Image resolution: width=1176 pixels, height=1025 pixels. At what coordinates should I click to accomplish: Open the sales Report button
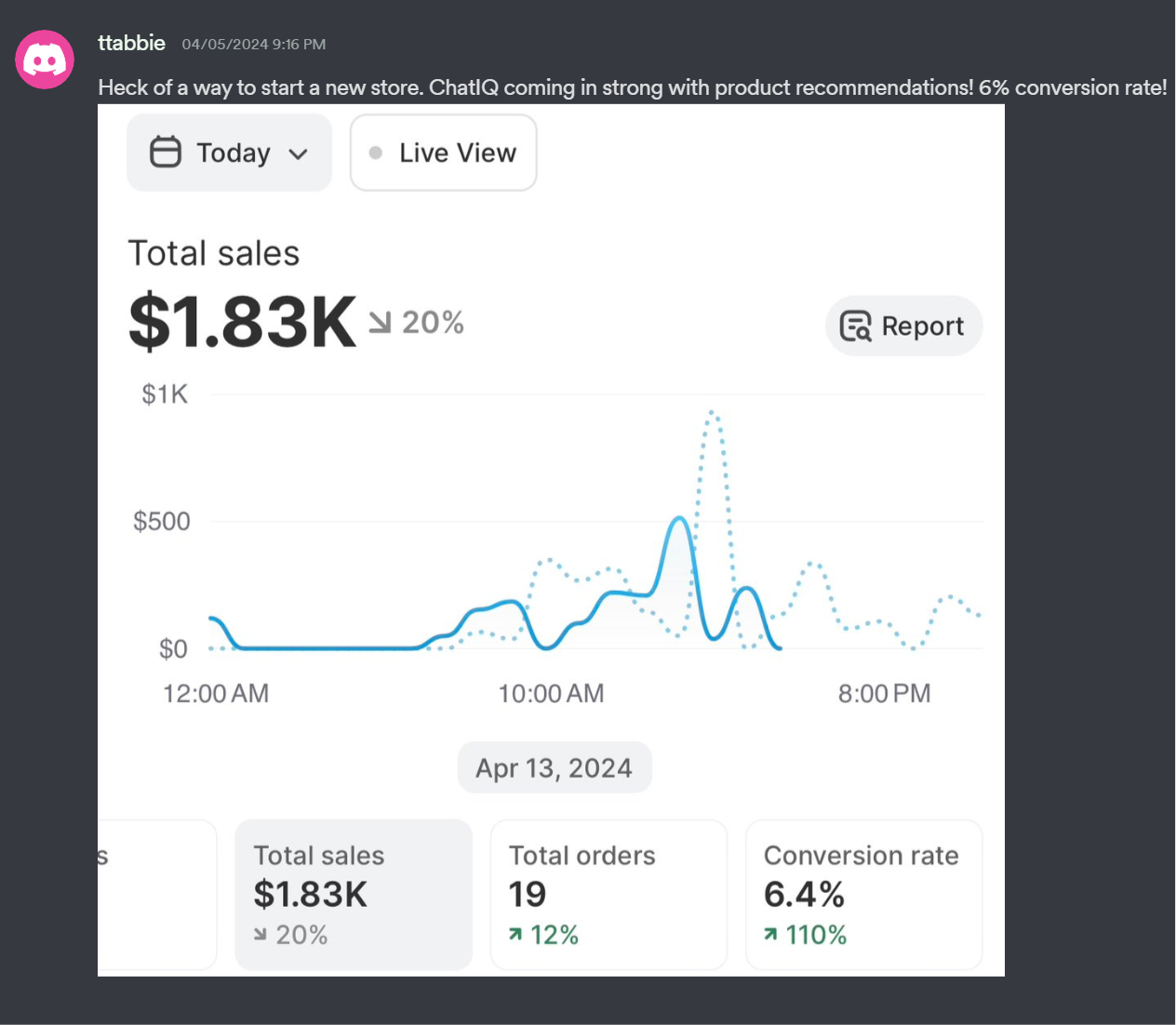[x=903, y=326]
